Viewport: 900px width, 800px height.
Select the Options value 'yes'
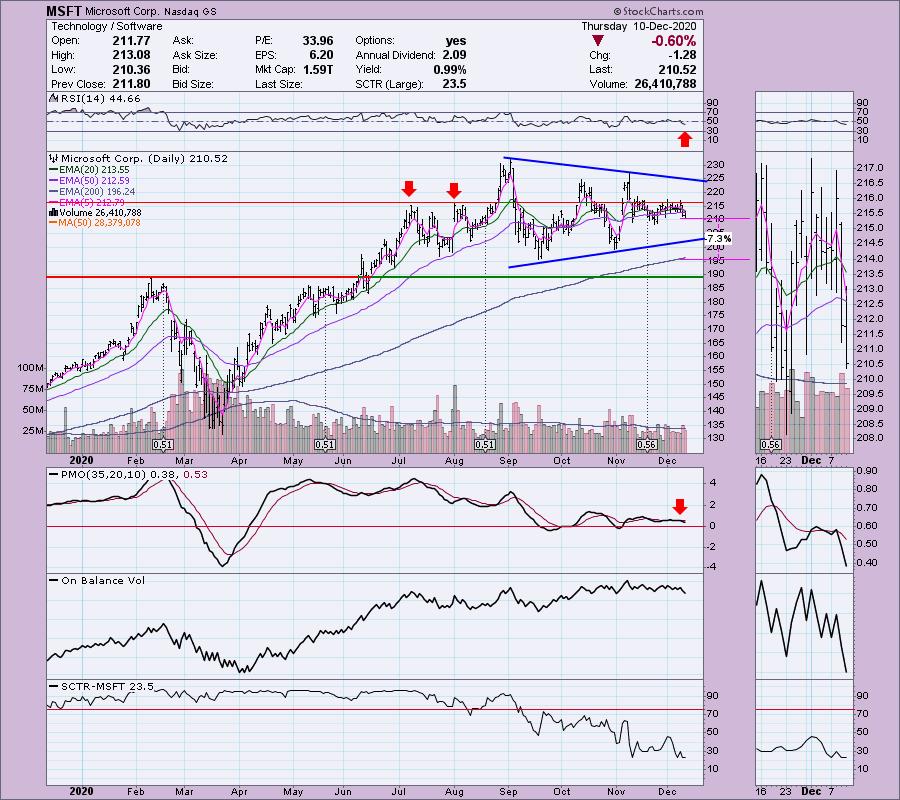(x=456, y=41)
